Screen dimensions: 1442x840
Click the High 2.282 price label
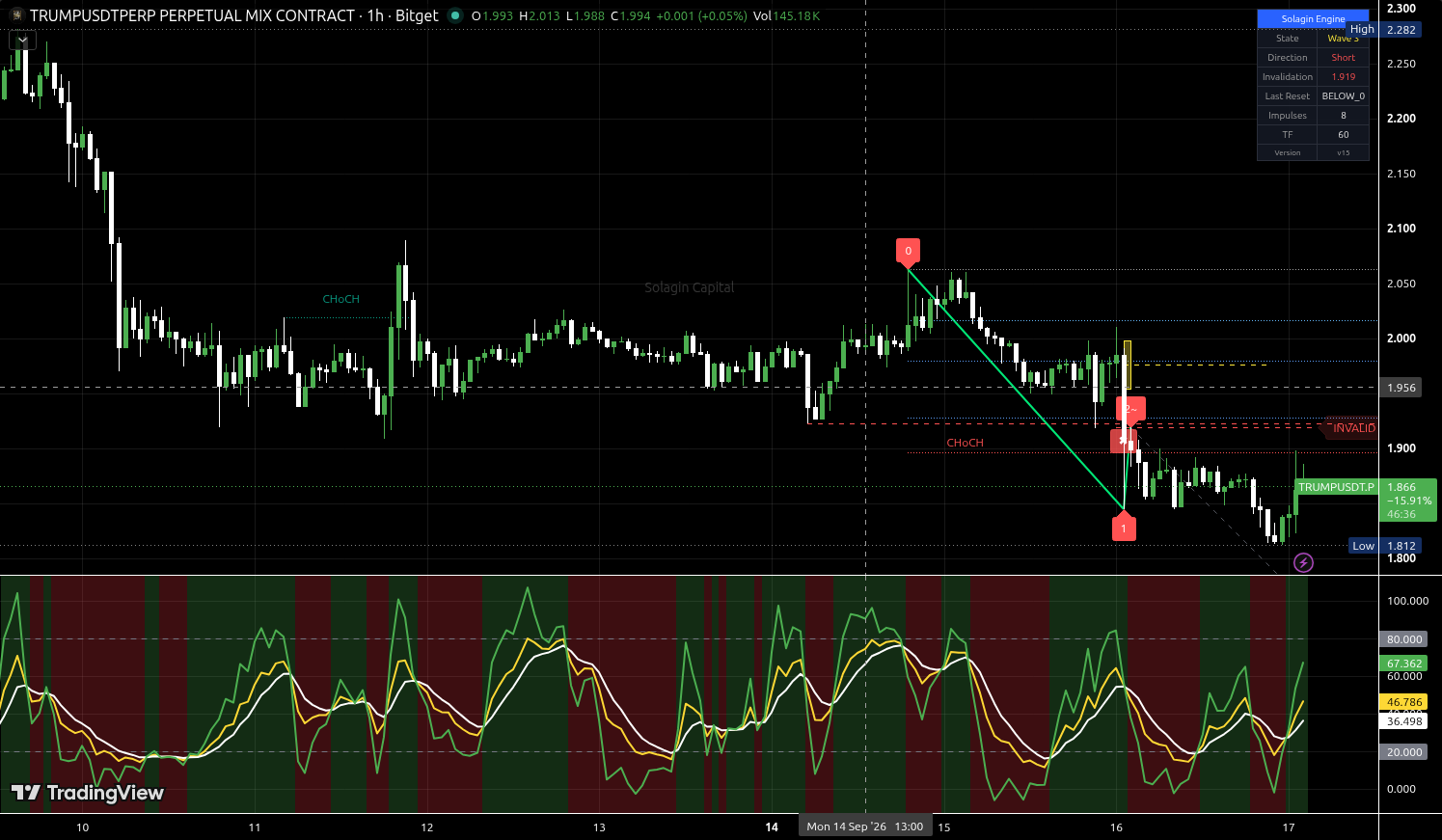1384,30
